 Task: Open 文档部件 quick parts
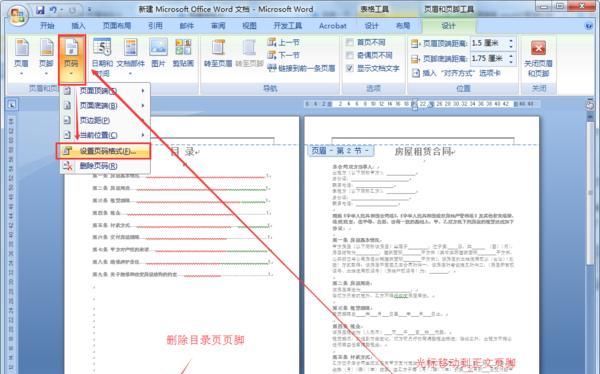[x=130, y=57]
